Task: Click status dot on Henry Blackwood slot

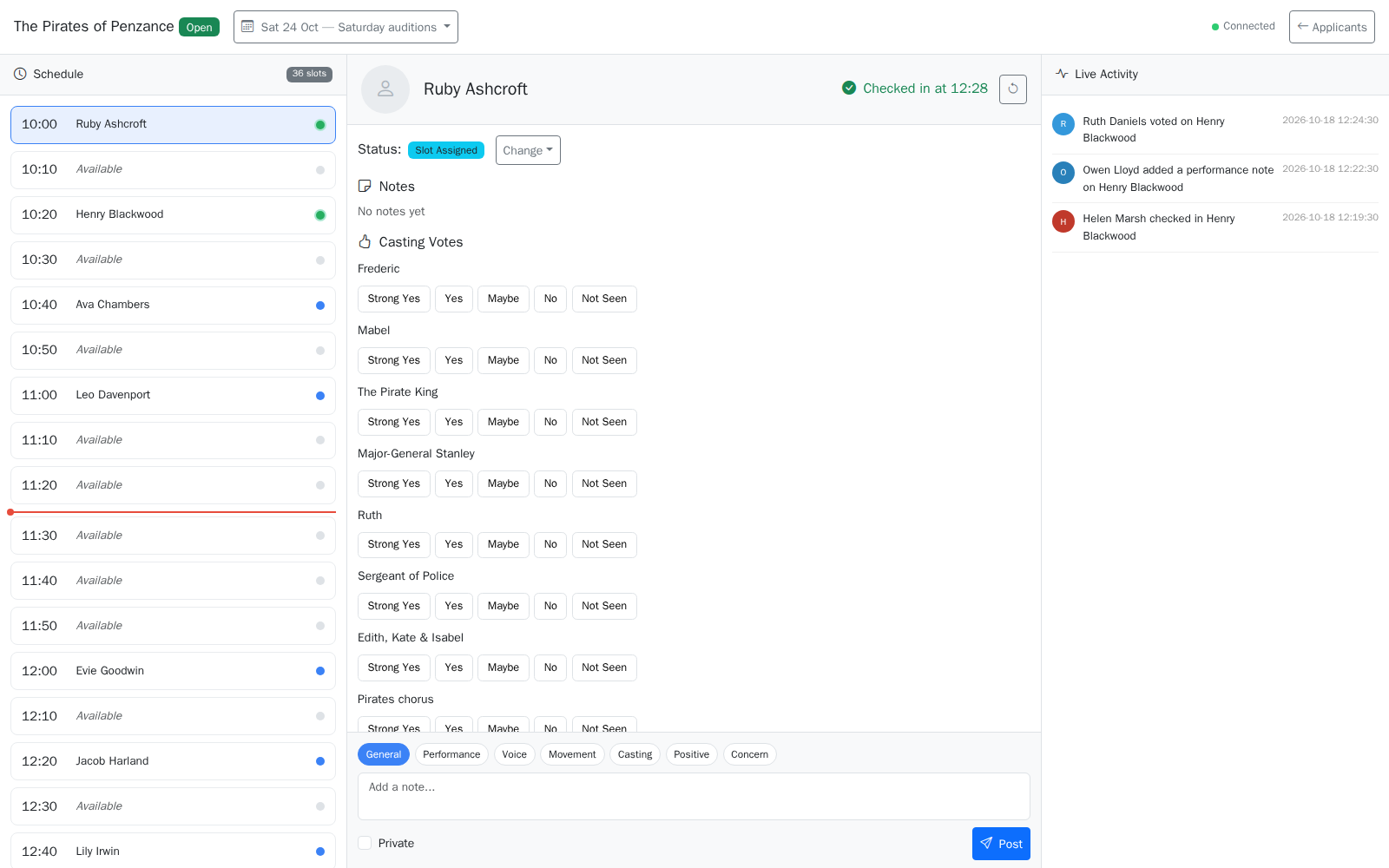Action: pos(320,215)
